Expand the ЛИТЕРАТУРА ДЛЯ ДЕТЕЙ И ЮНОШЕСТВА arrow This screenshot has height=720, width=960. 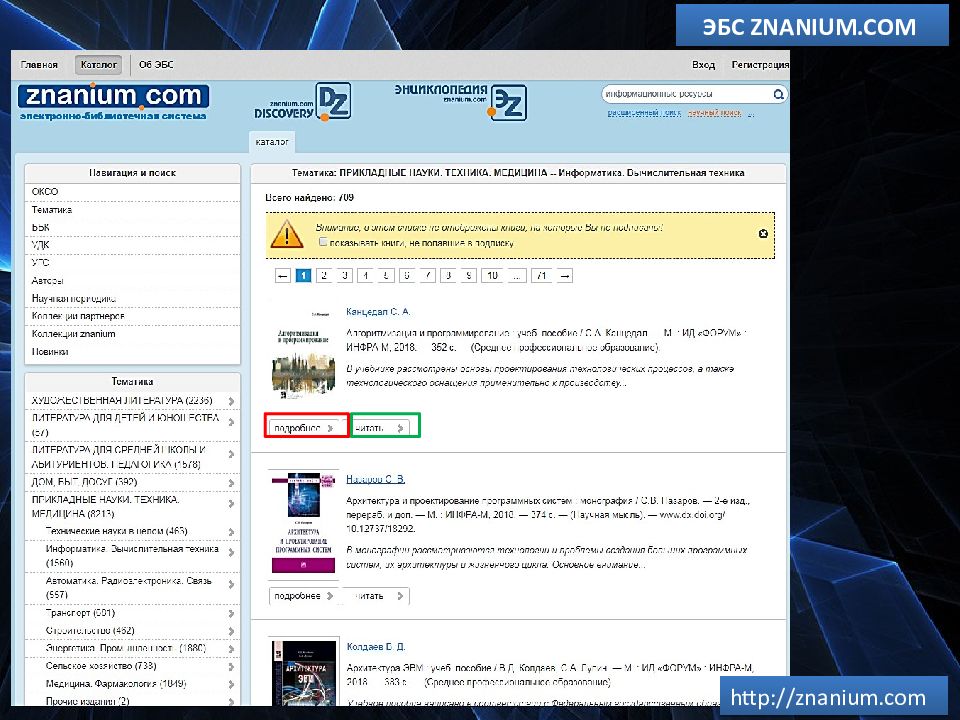tap(231, 422)
